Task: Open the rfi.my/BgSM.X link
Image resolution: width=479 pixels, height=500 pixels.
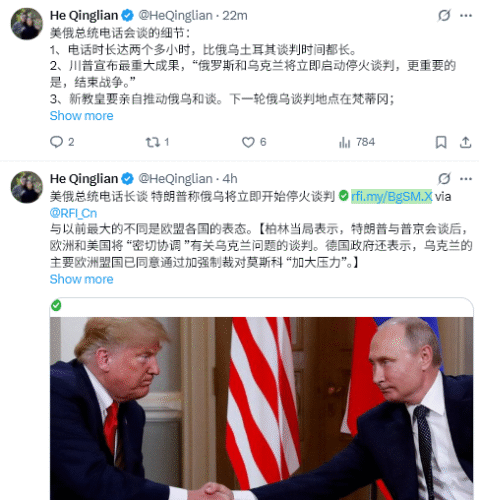Action: (x=392, y=196)
